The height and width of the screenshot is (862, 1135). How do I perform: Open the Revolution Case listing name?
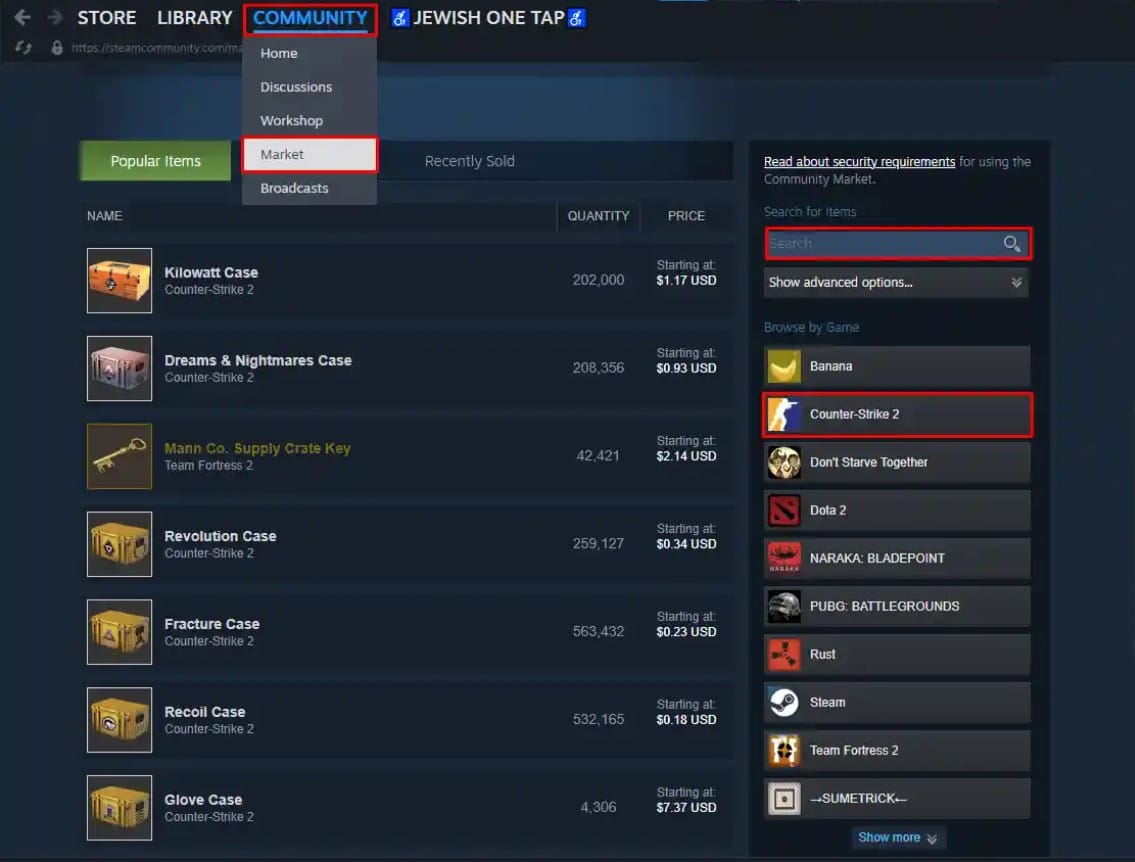point(220,536)
